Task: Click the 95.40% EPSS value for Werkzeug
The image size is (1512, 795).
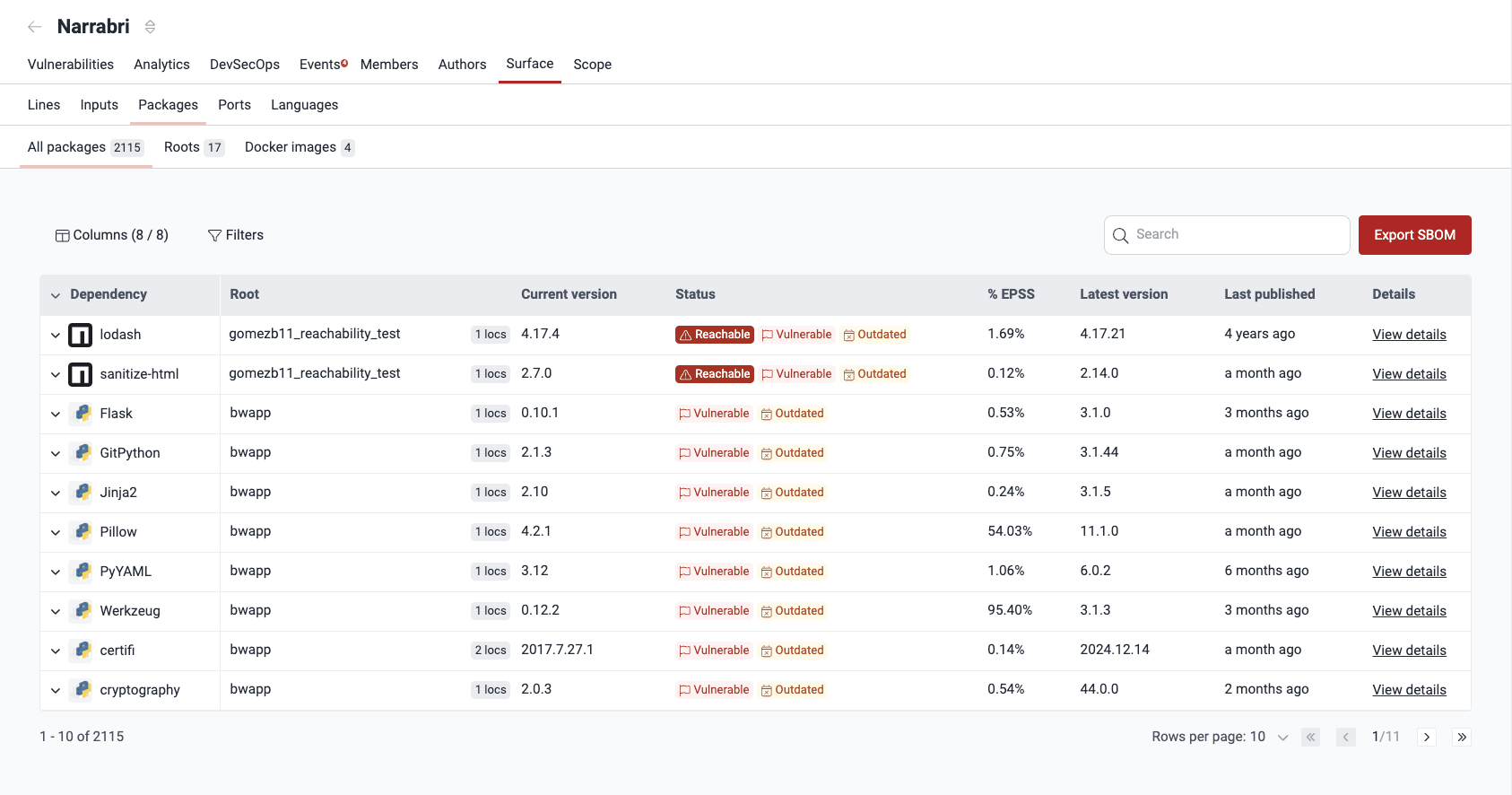Action: 1010,610
